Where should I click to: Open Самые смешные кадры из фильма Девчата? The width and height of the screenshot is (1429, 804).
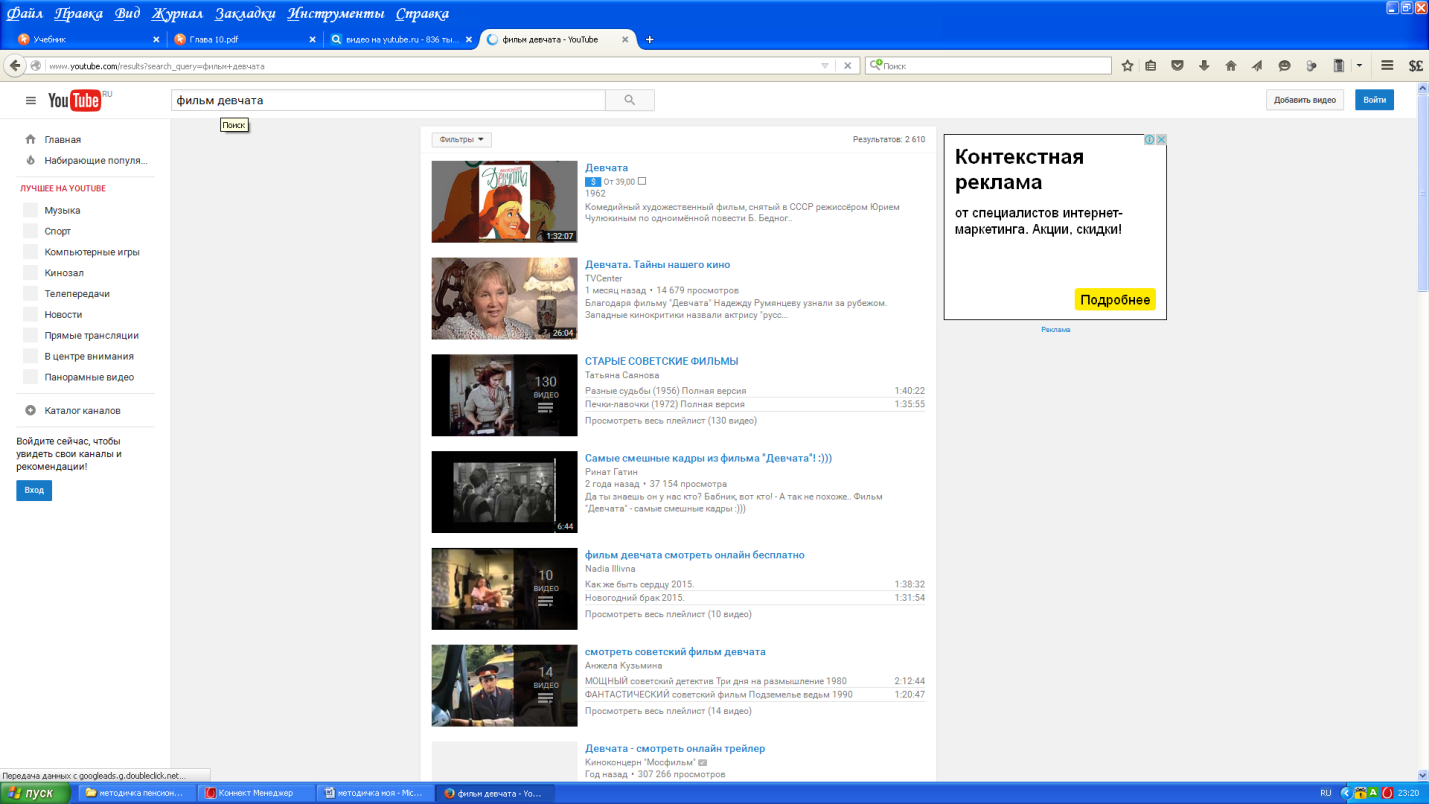tap(708, 458)
